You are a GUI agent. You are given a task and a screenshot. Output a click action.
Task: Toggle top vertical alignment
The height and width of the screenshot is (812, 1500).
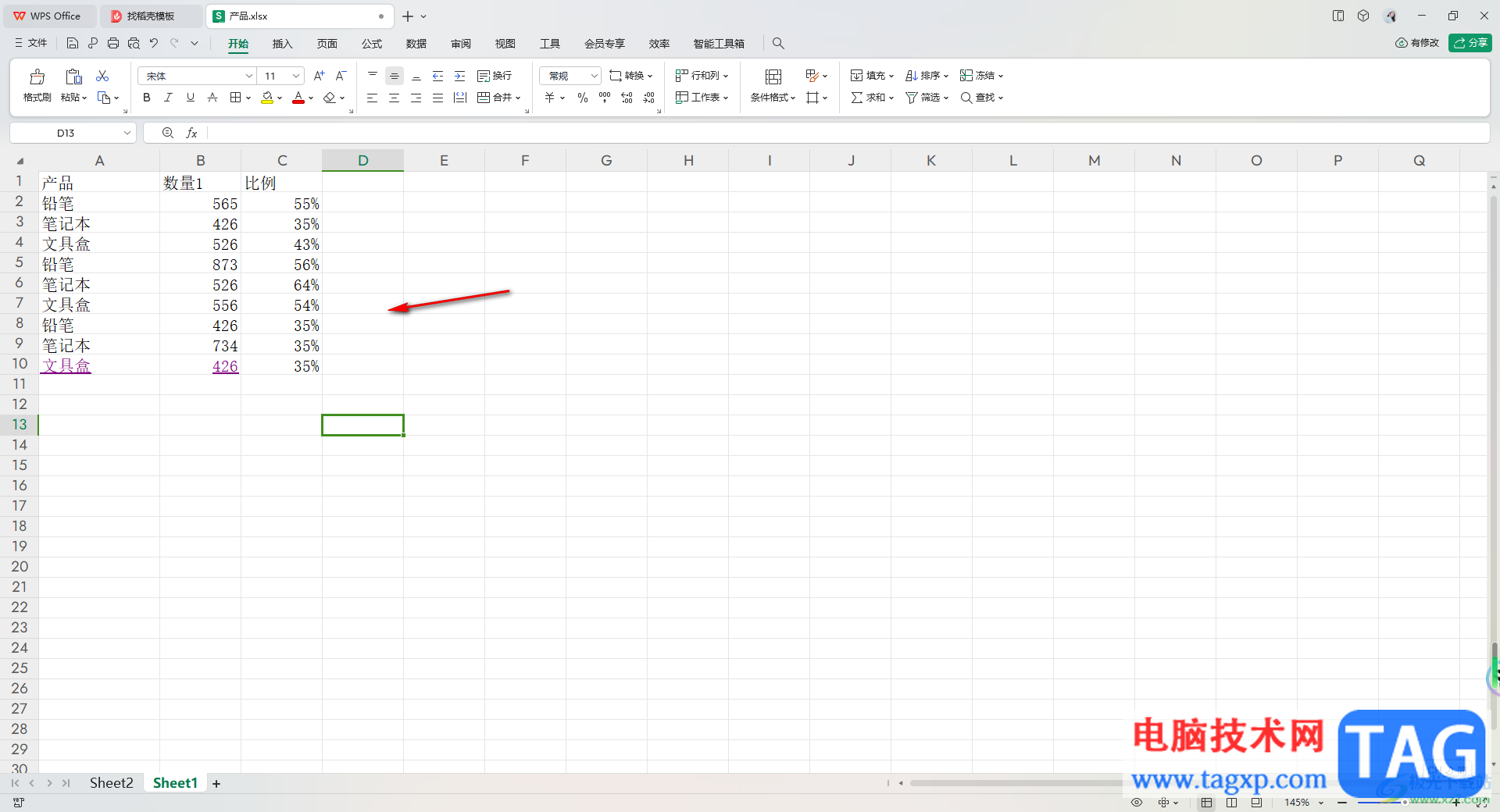[373, 76]
